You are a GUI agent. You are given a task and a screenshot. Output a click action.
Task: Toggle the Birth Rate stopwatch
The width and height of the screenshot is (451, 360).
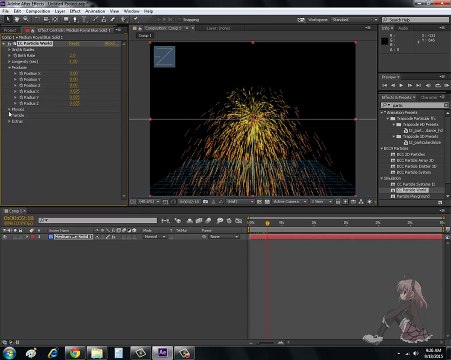coord(15,56)
